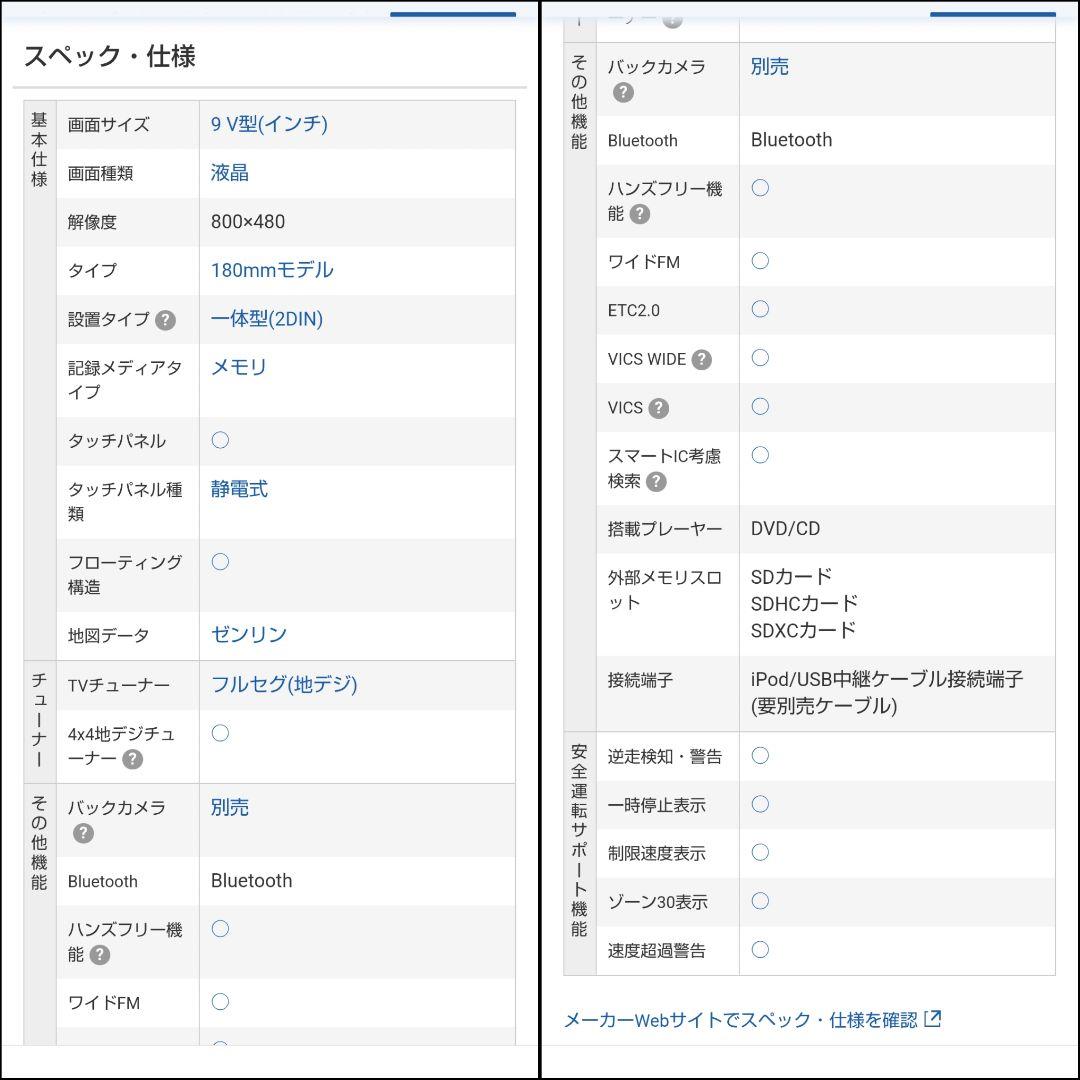Open the 9 V型(インチ) screen size link

[269, 124]
